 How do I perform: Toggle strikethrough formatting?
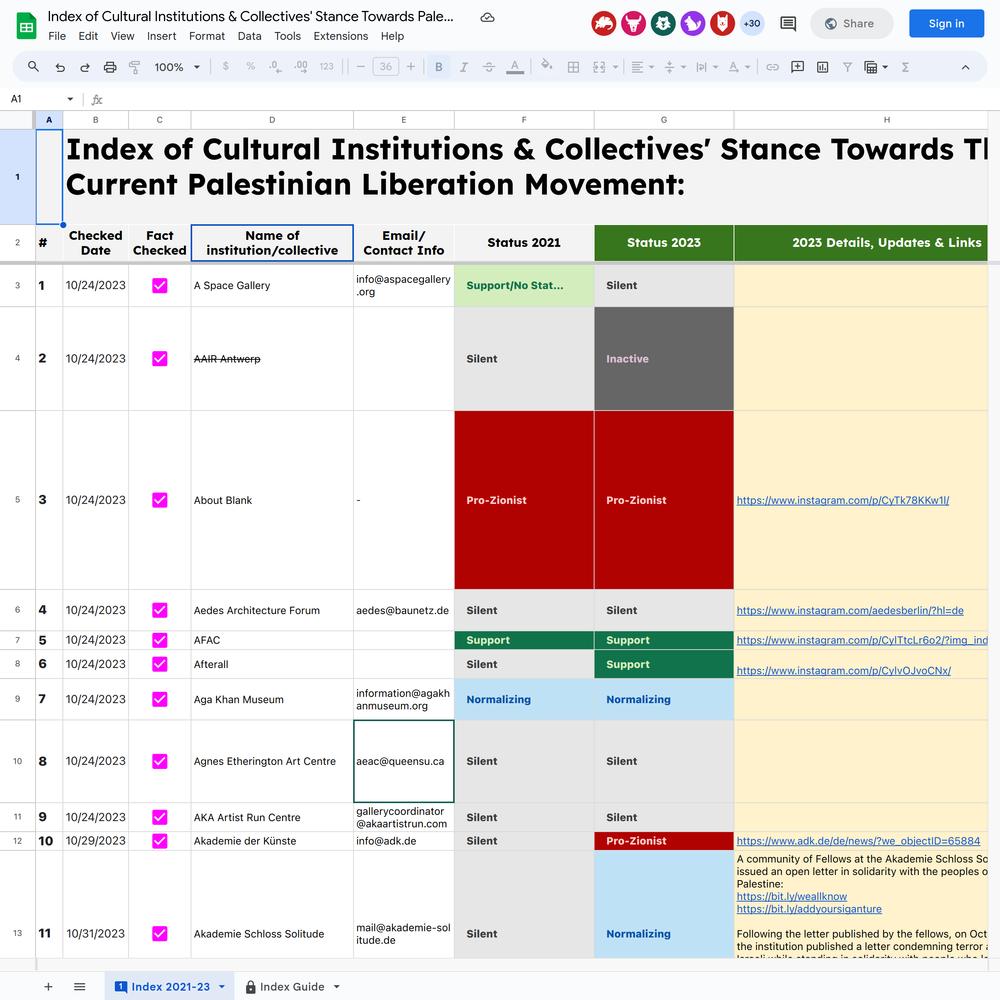point(489,67)
